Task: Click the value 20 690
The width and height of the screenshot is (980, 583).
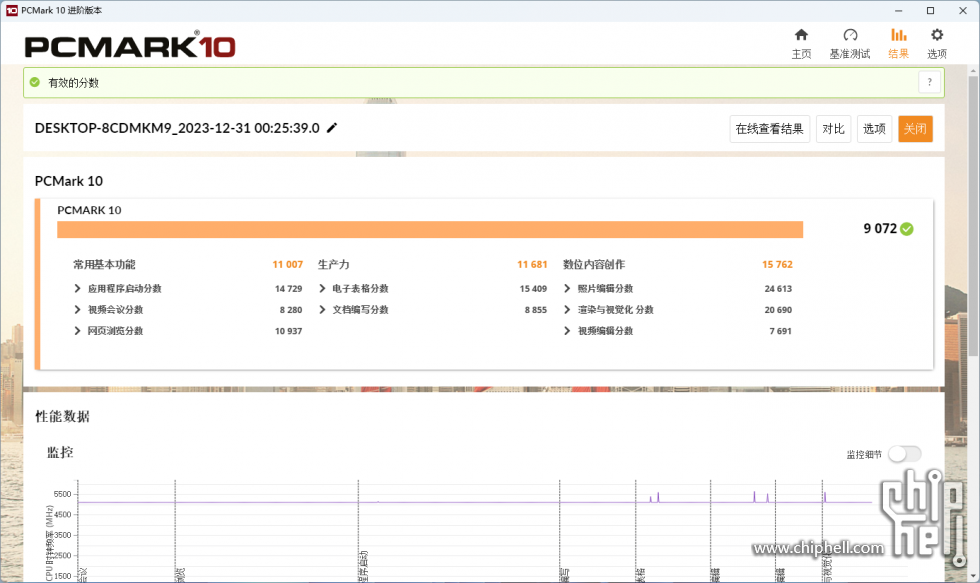Action: [x=778, y=310]
